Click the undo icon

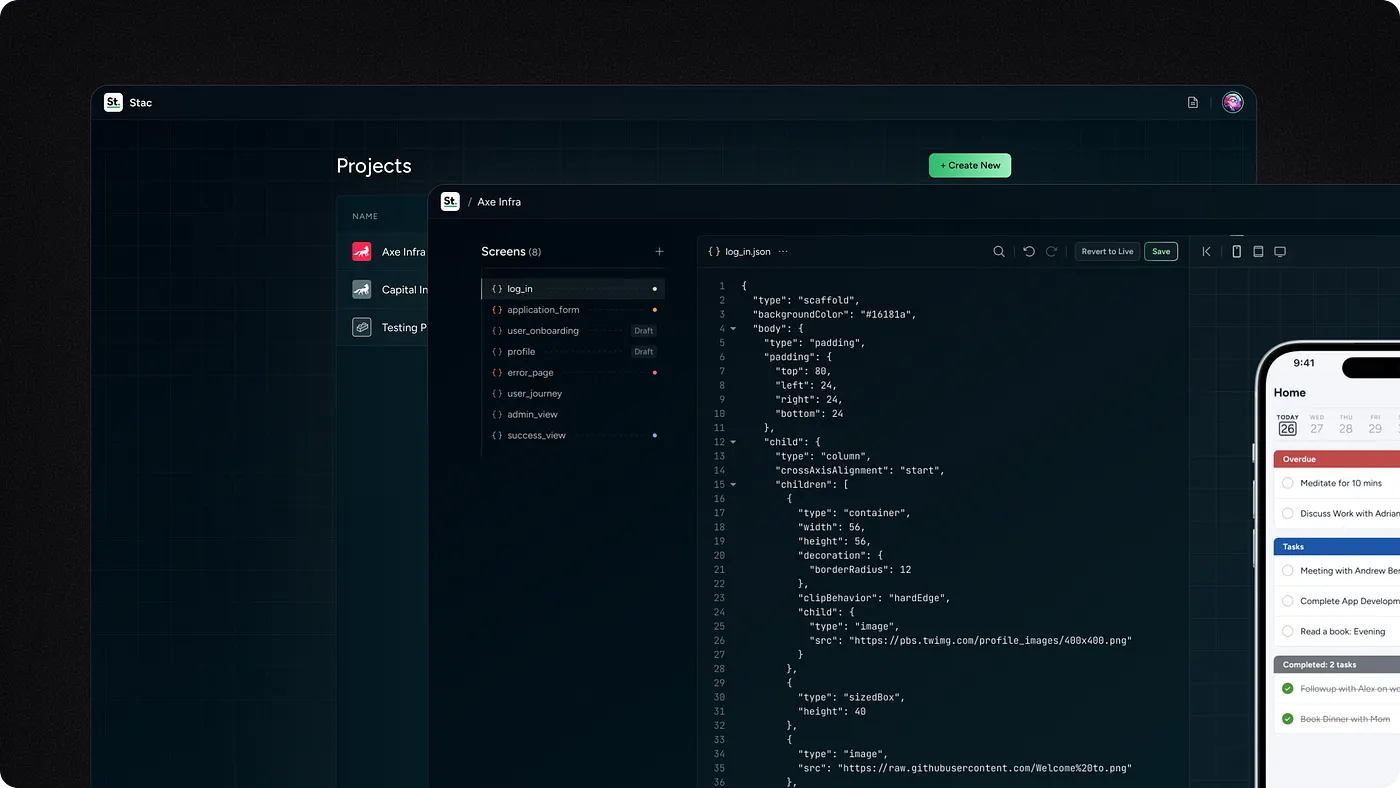pyautogui.click(x=1028, y=251)
